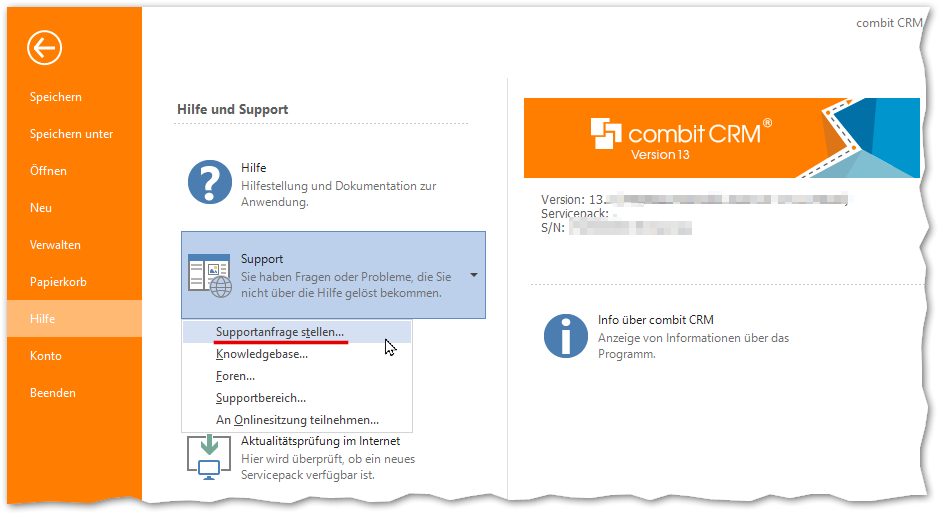Click the Aktualitätsprüfung download monitor icon
This screenshot has width=941, height=515.
pos(209,455)
